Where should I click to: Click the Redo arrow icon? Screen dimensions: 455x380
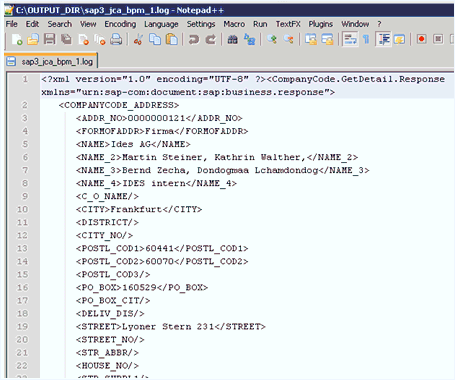[210, 40]
